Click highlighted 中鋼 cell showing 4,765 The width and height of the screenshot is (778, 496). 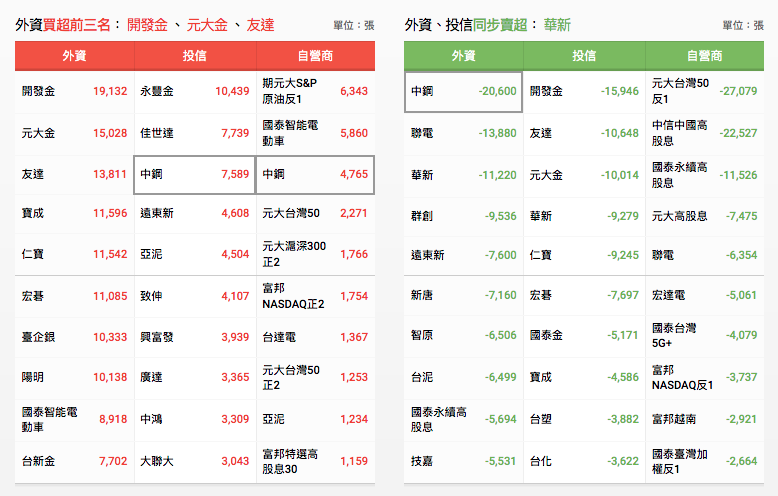315,175
